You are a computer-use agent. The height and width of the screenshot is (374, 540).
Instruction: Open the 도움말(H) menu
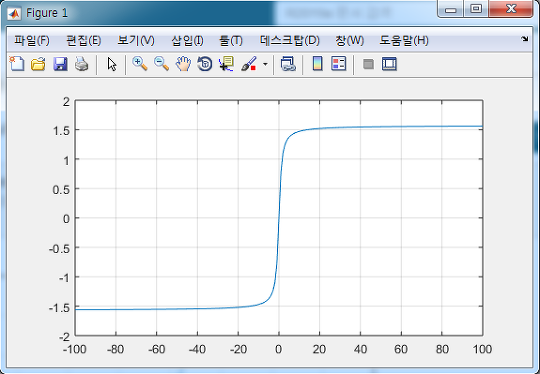(x=404, y=41)
